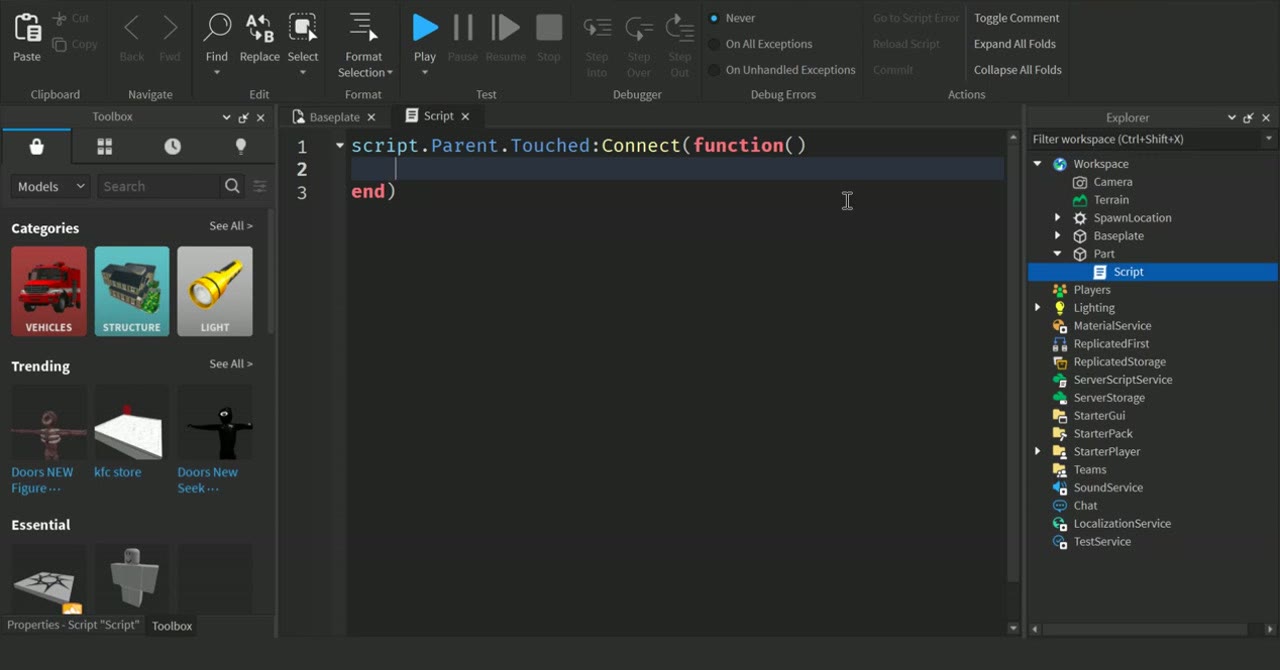Viewport: 1280px width, 670px height.
Task: Open the Toolbox Creations lightbulb tab
Action: (240, 147)
